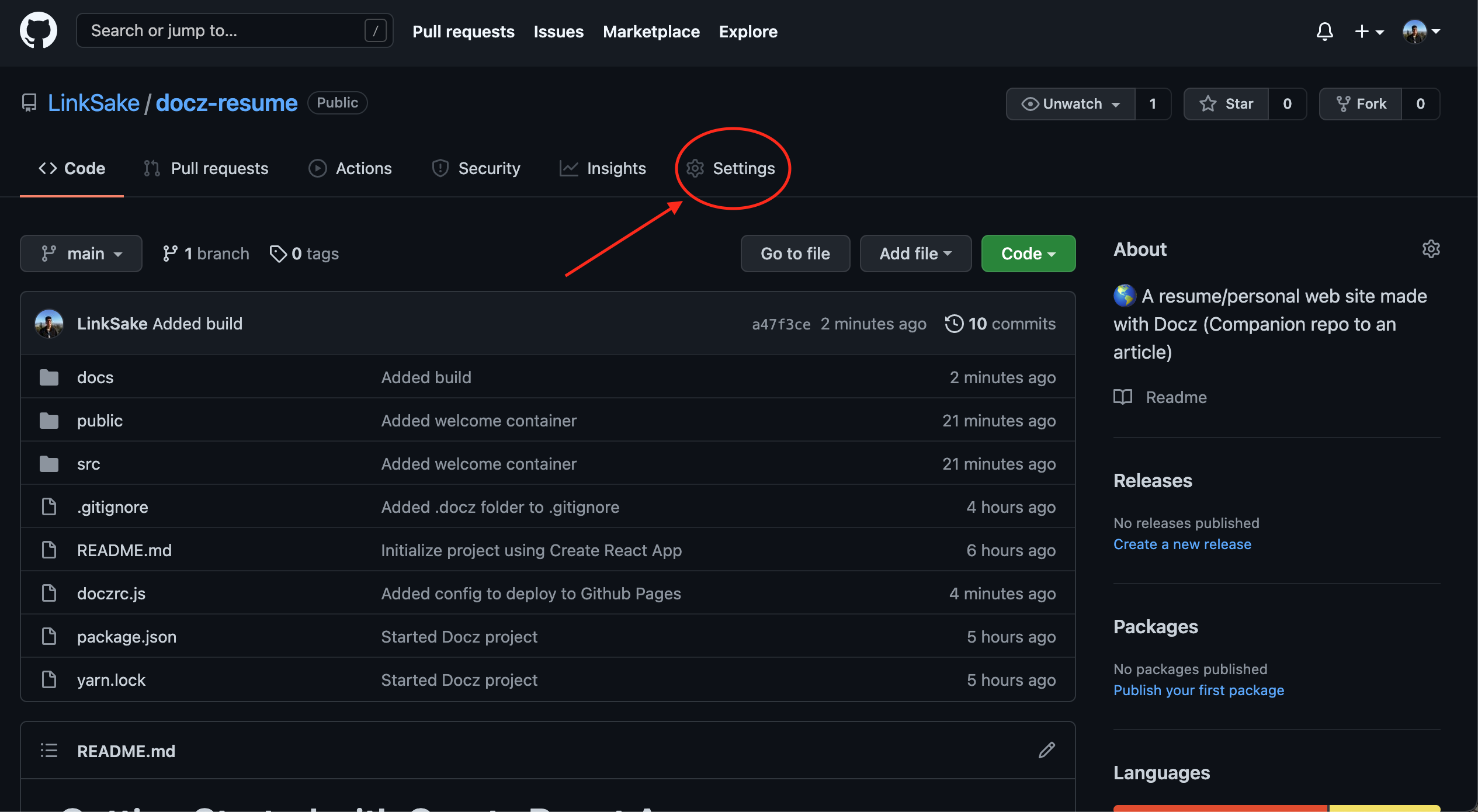Click the stargazers count 0
The height and width of the screenshot is (812, 1478).
[1287, 104]
